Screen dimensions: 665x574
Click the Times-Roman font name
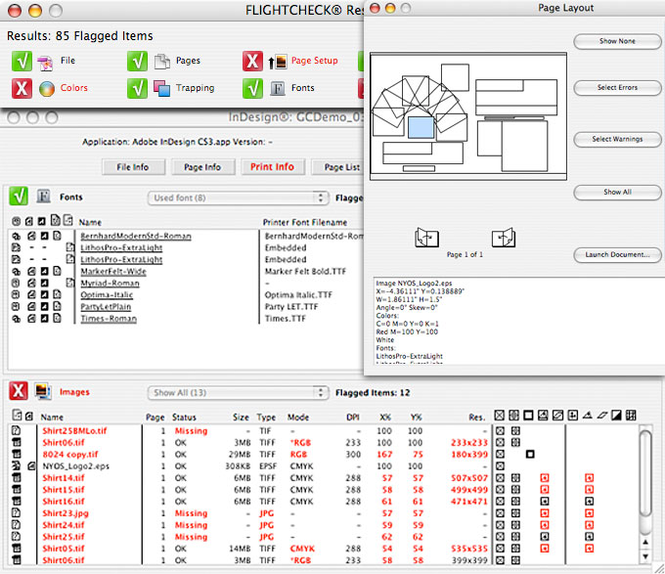(x=109, y=319)
